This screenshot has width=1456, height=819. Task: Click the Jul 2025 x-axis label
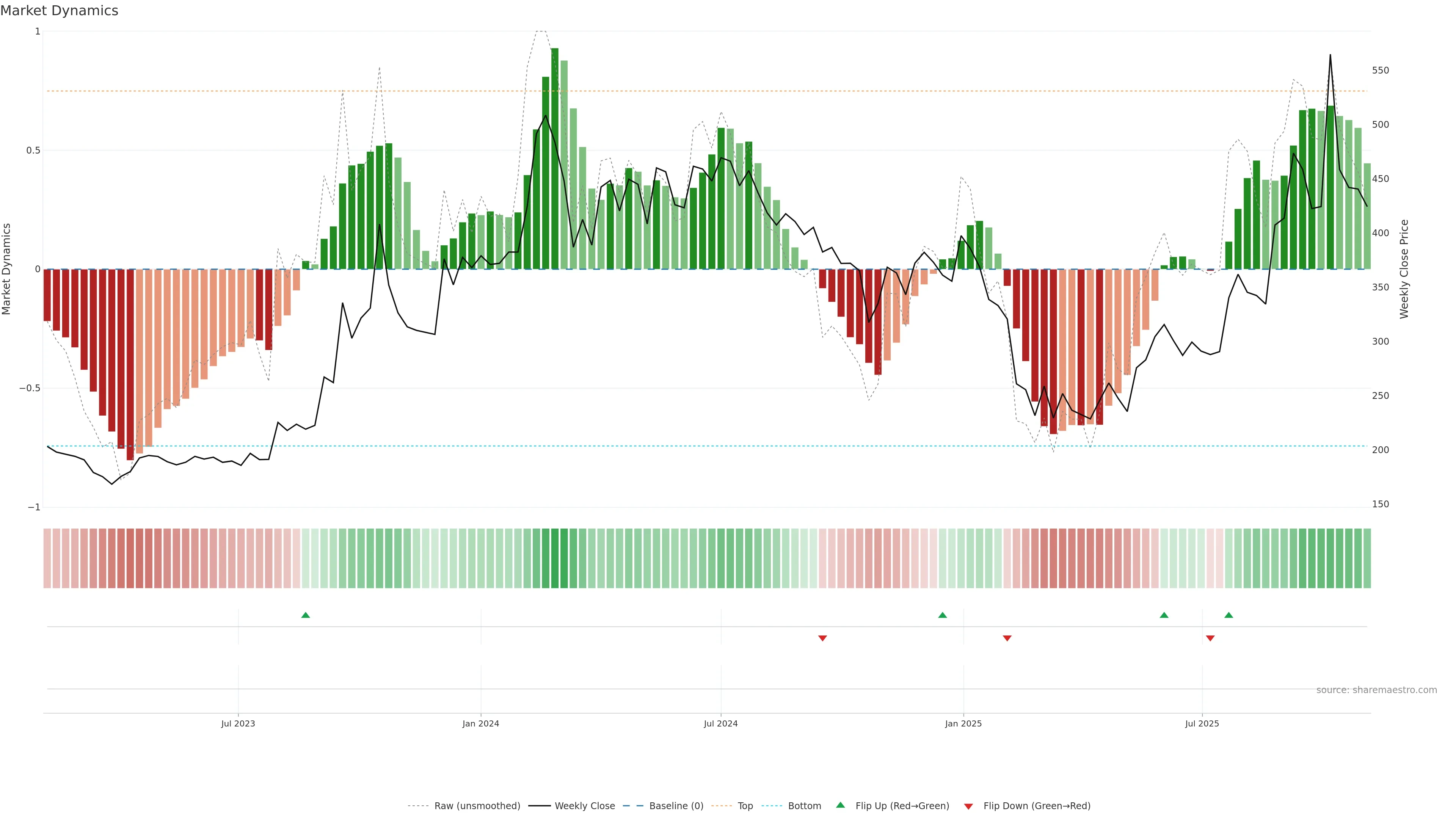pos(1202,723)
